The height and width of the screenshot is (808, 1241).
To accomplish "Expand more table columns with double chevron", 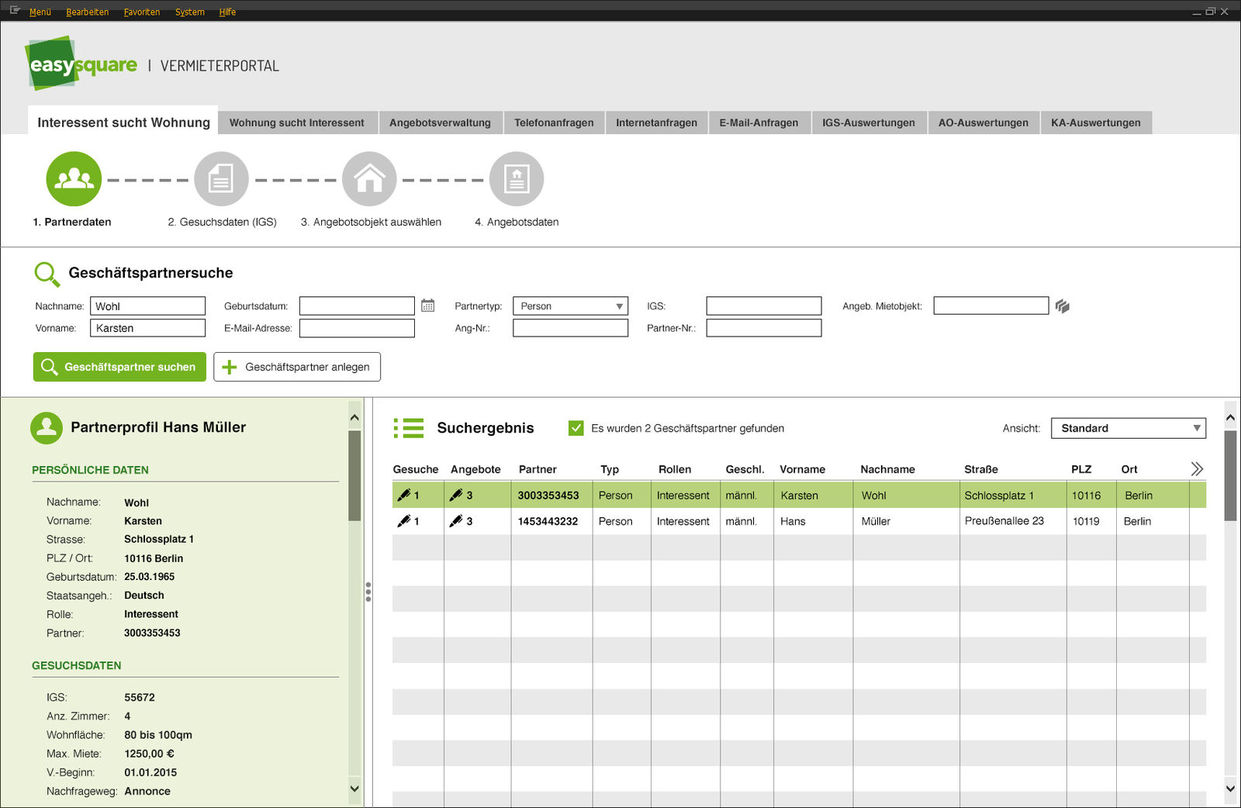I will pyautogui.click(x=1197, y=469).
